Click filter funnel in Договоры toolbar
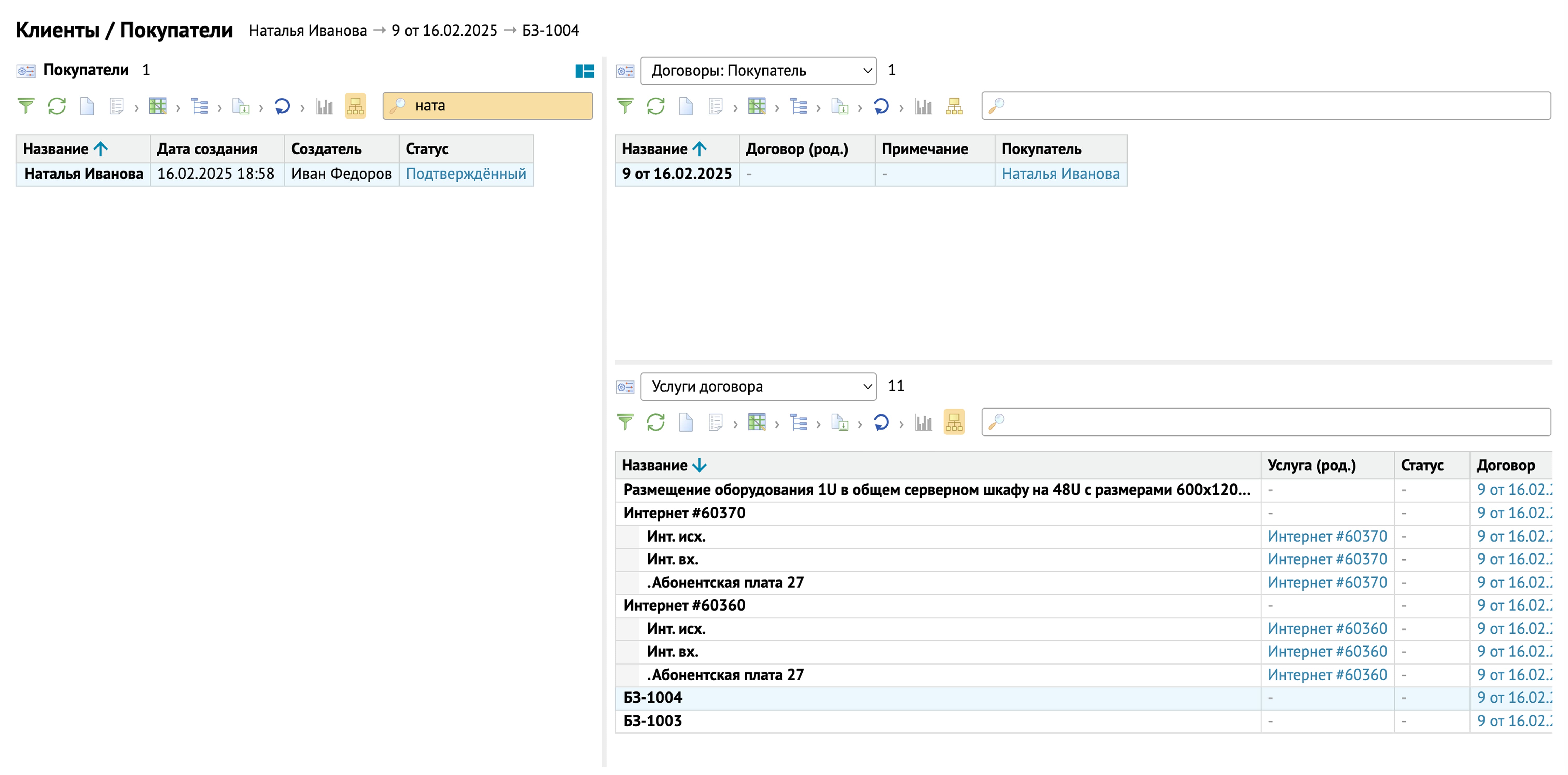Screen dimensions: 1568x775 pos(625,106)
